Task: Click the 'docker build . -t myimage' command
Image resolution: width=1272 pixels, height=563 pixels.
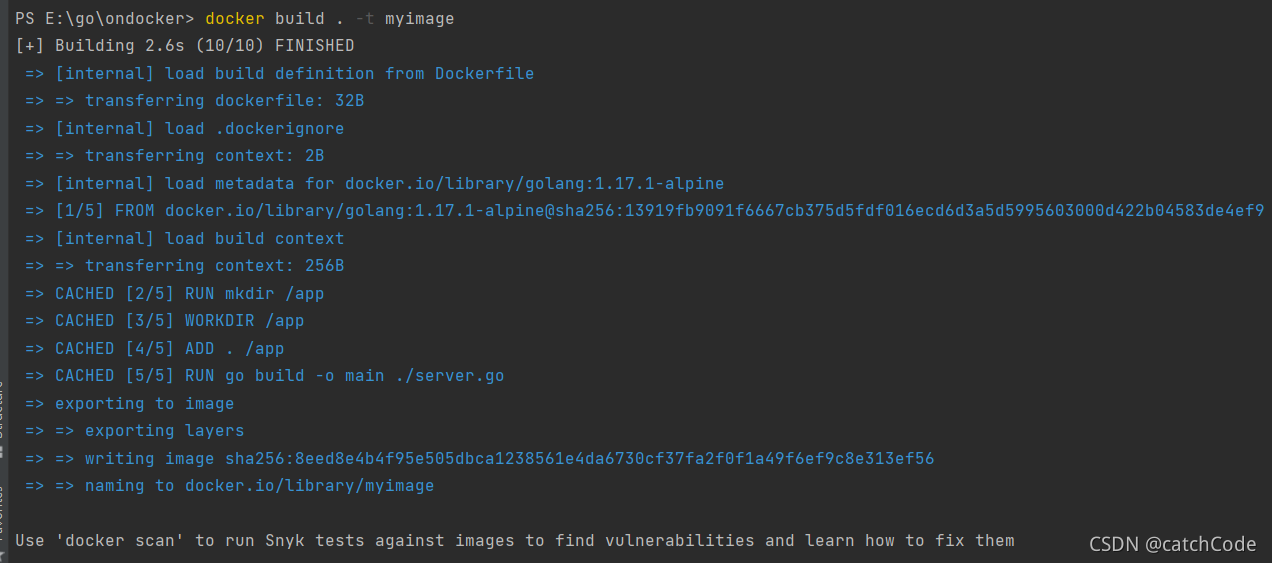Action: coord(330,19)
